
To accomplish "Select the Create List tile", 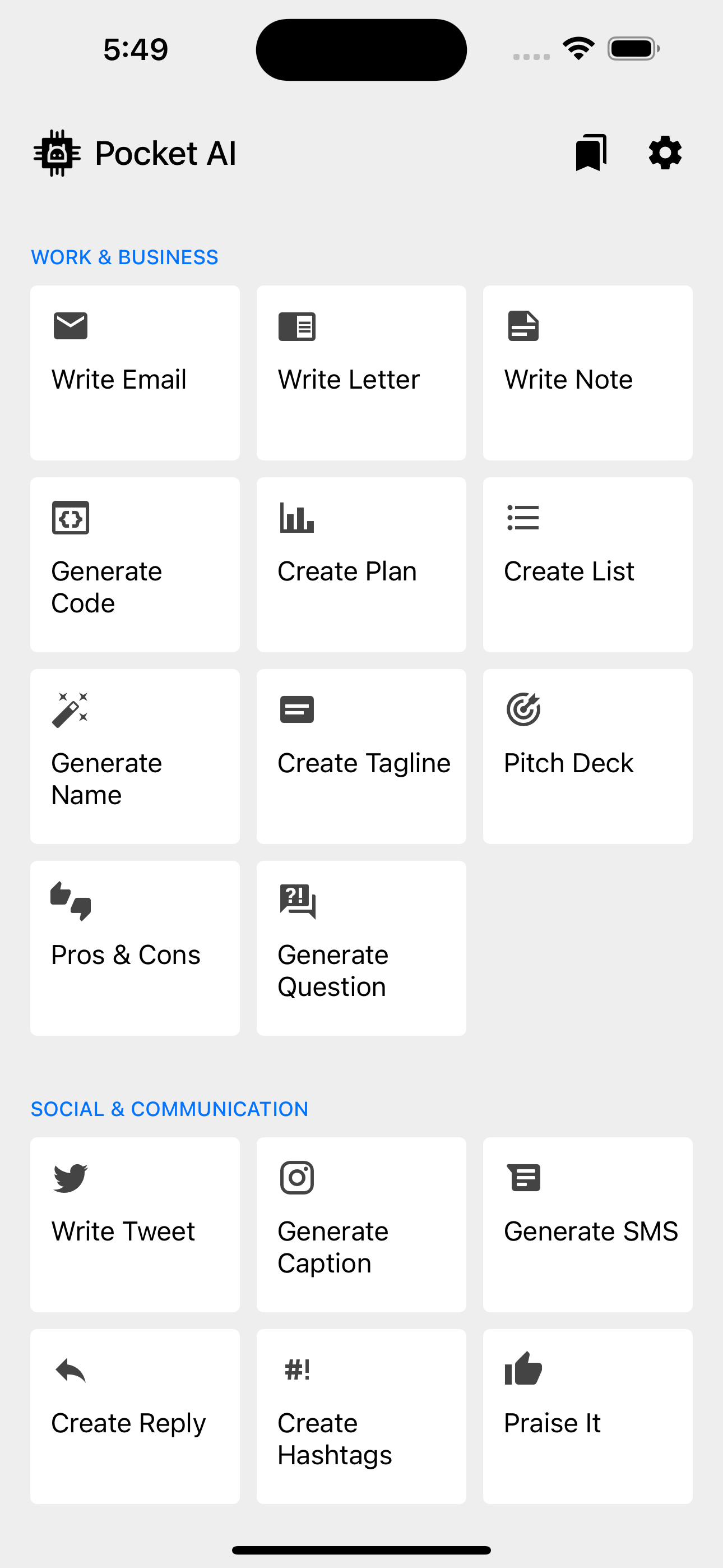I will pos(588,564).
